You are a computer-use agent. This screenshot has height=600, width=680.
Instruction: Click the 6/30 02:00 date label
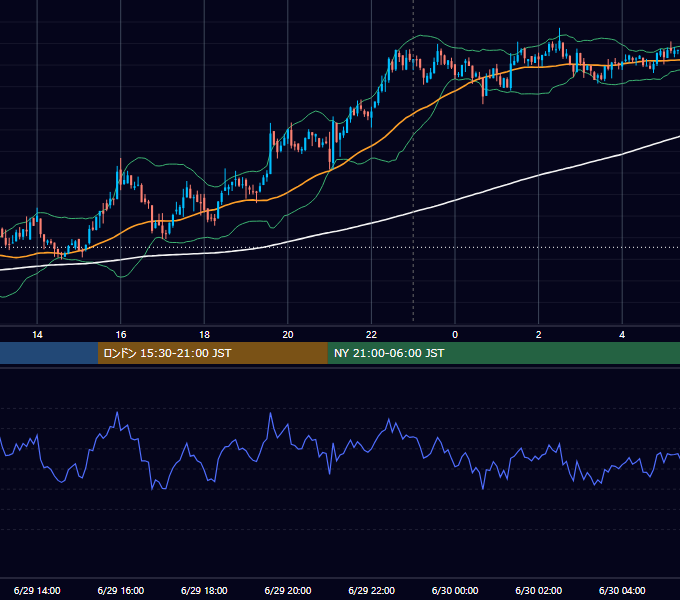(x=539, y=590)
